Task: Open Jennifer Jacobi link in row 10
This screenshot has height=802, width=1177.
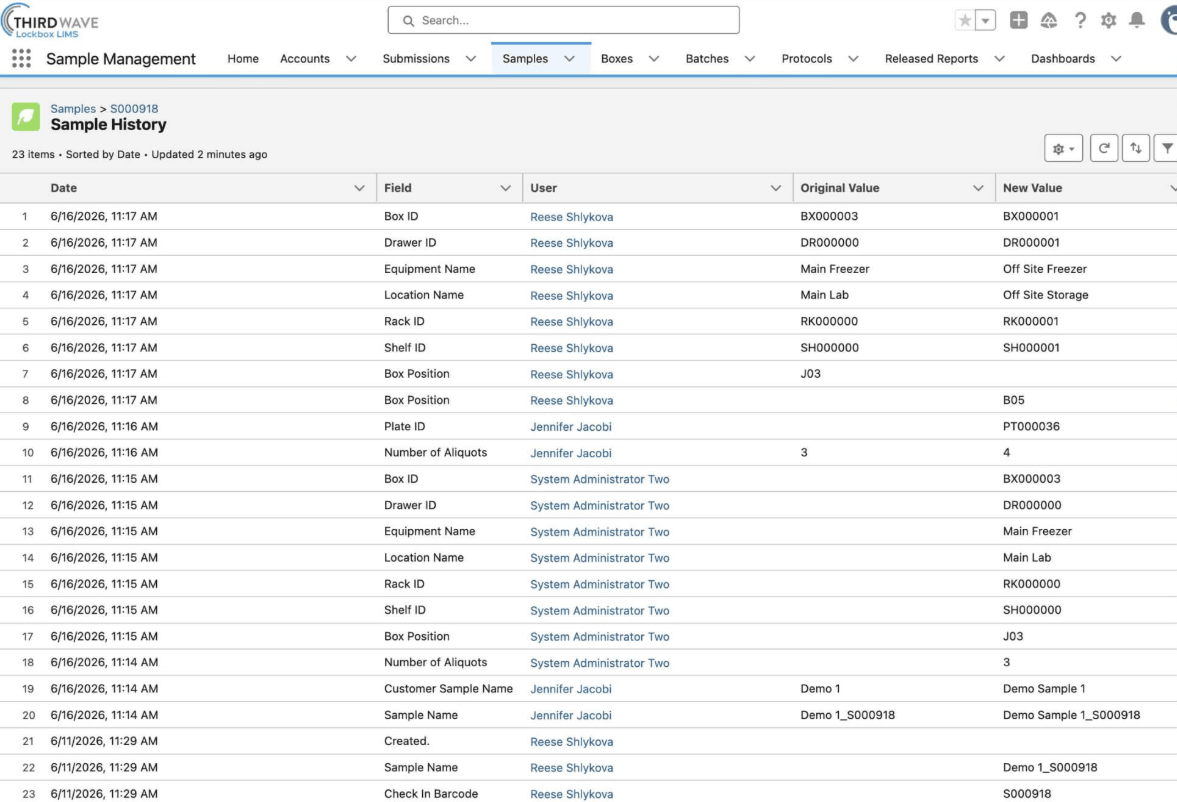Action: (x=570, y=453)
